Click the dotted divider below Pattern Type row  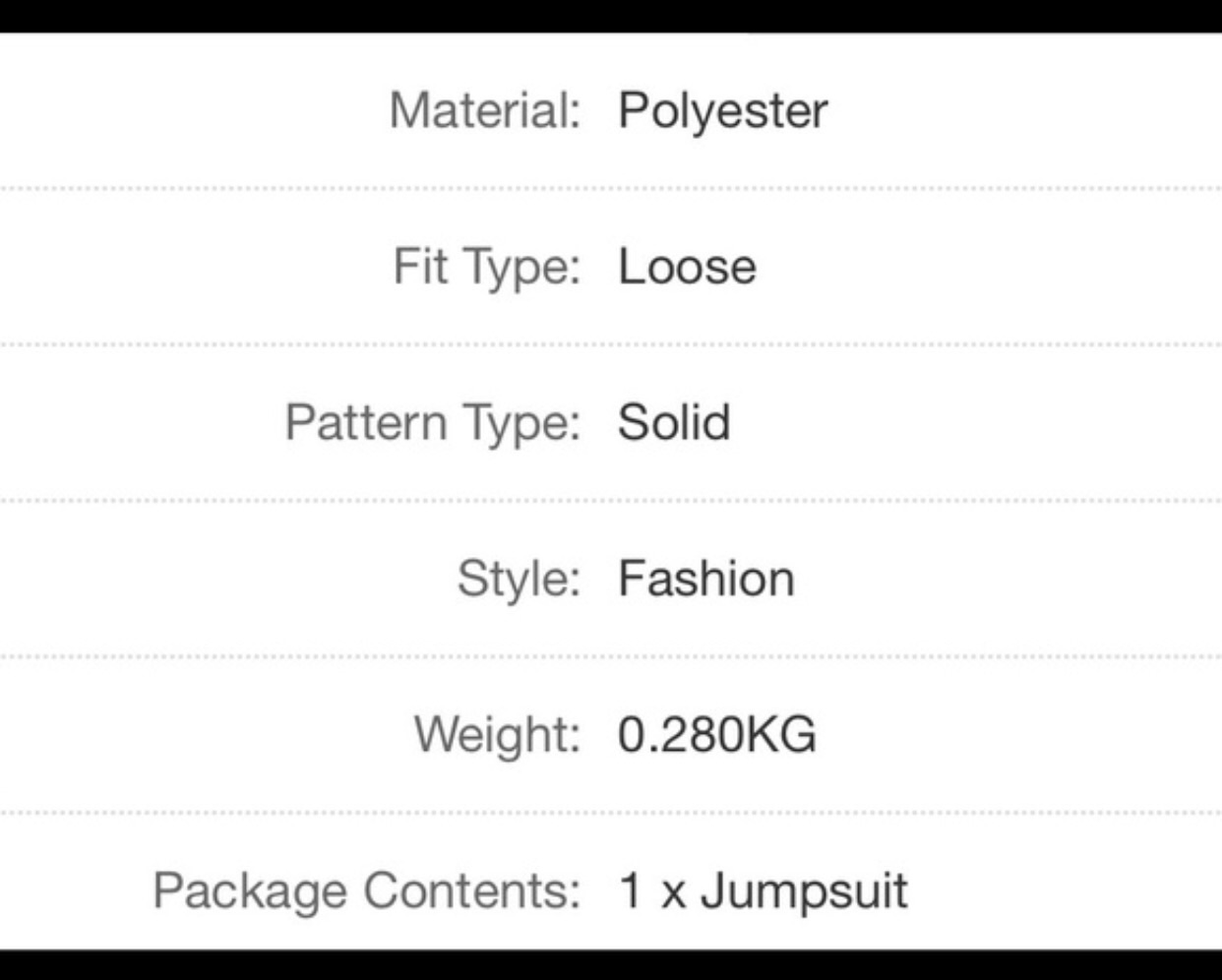[610, 501]
